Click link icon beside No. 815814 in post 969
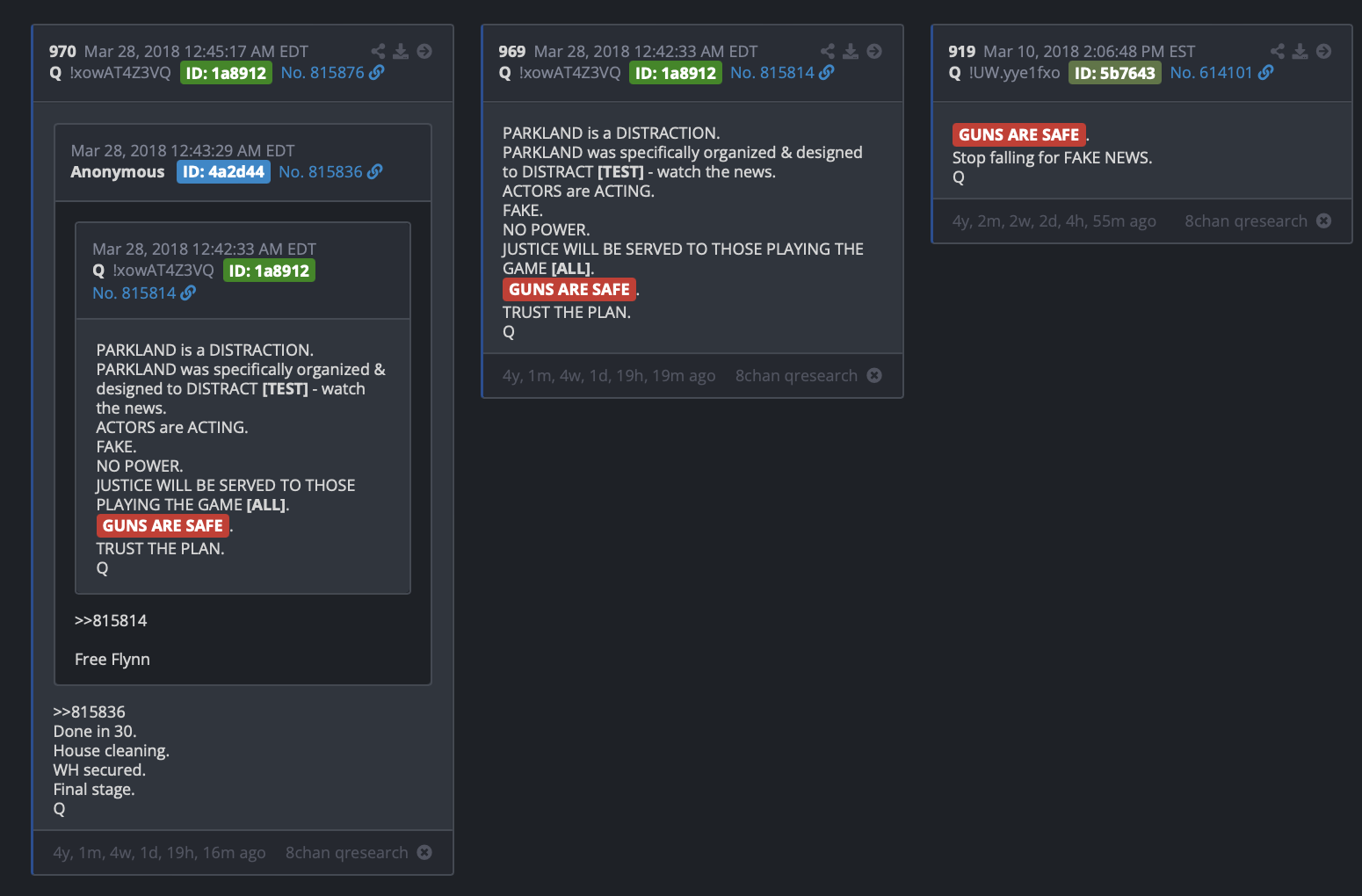Image resolution: width=1362 pixels, height=896 pixels. click(x=826, y=73)
